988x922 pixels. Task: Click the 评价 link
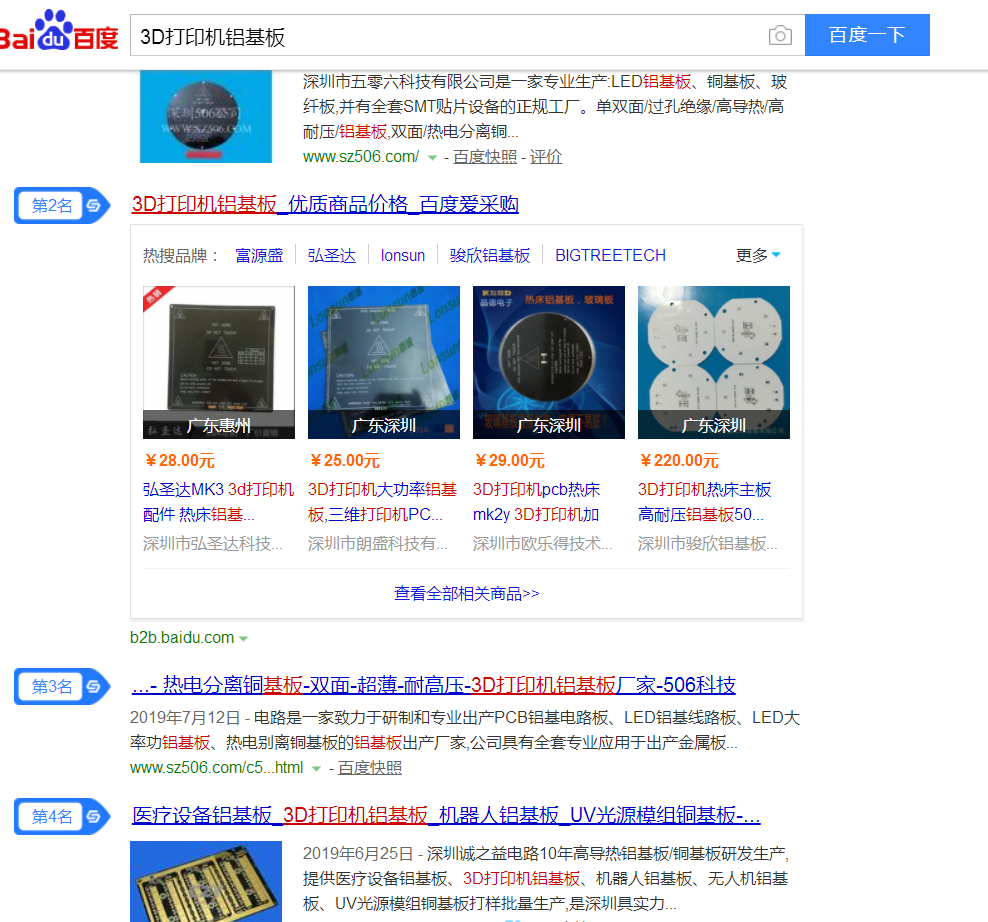coord(546,157)
